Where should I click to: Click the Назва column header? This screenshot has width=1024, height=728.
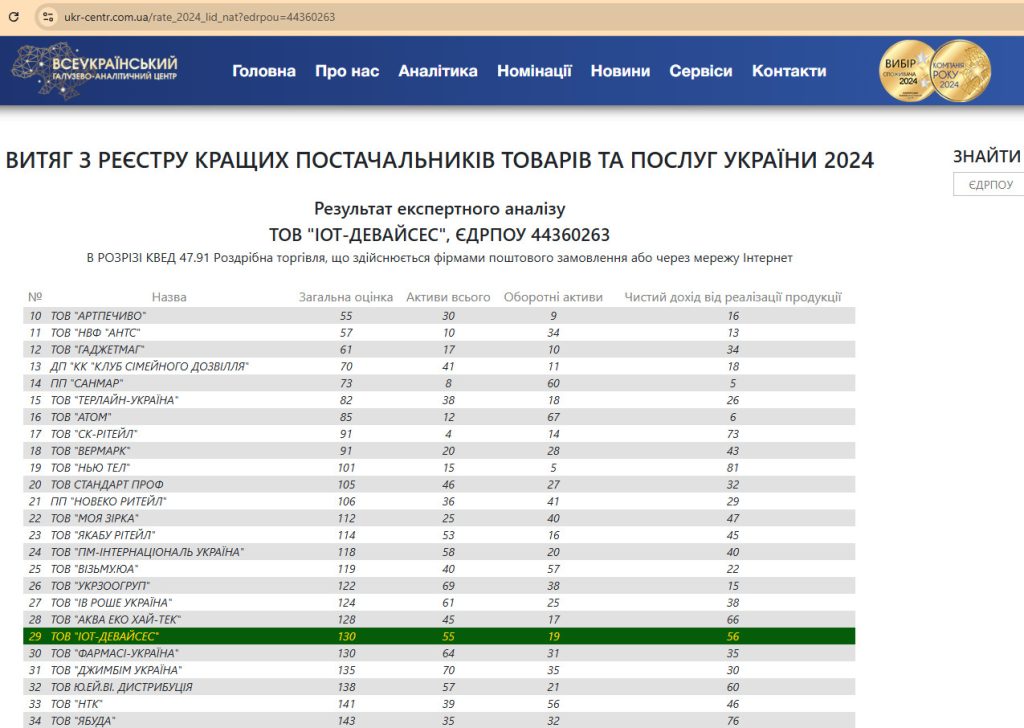tap(169, 297)
